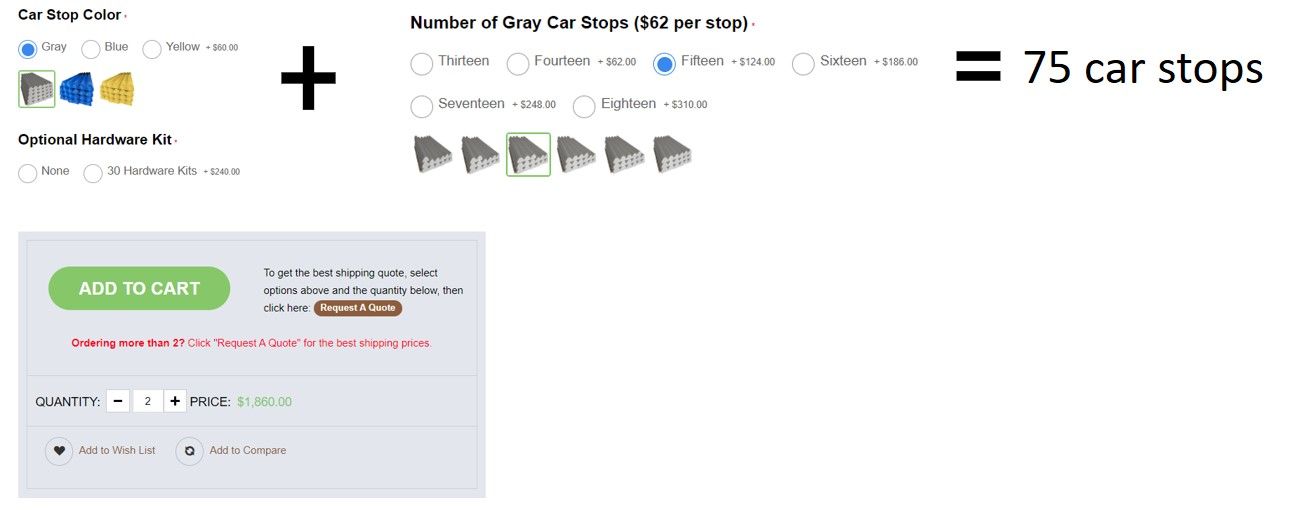Decrease quantity with minus button
This screenshot has width=1295, height=510.
click(x=118, y=401)
